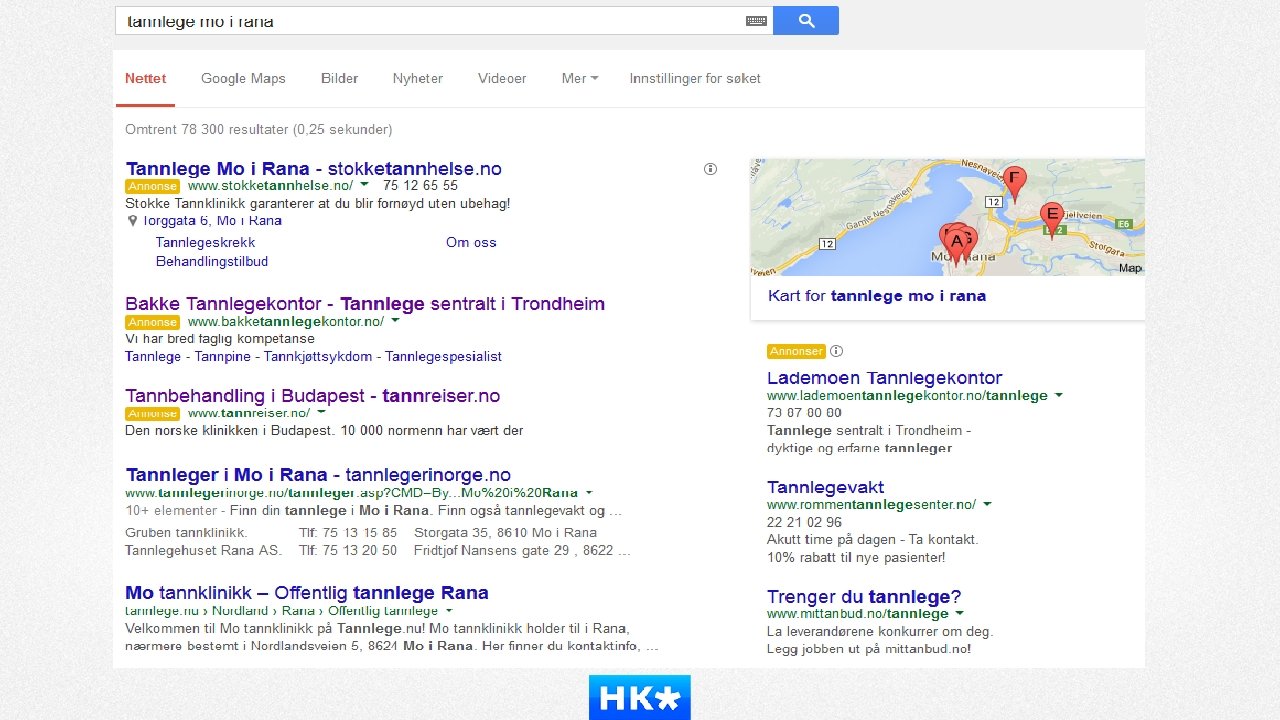The height and width of the screenshot is (720, 1280).
Task: Open Kart for tannlege mo i rana link
Action: pyautogui.click(x=877, y=296)
